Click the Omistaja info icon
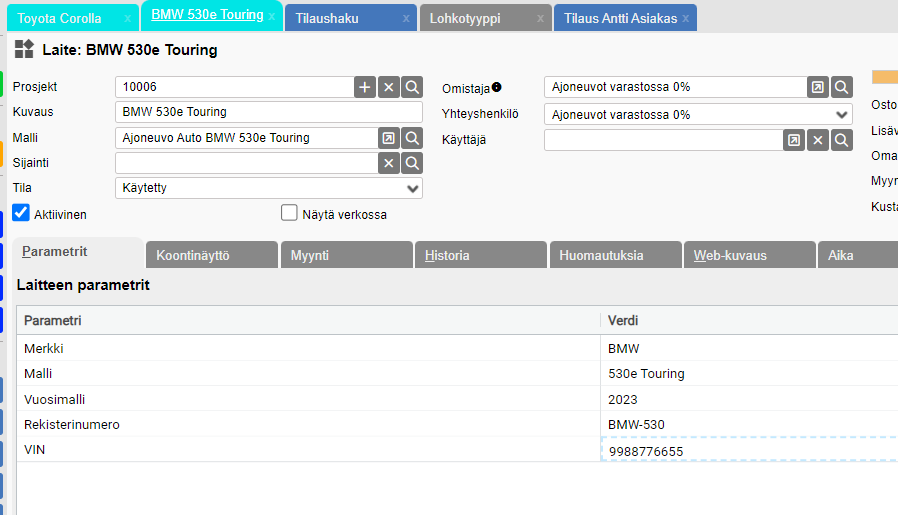Screen dimensions: 898x515 click(497, 87)
